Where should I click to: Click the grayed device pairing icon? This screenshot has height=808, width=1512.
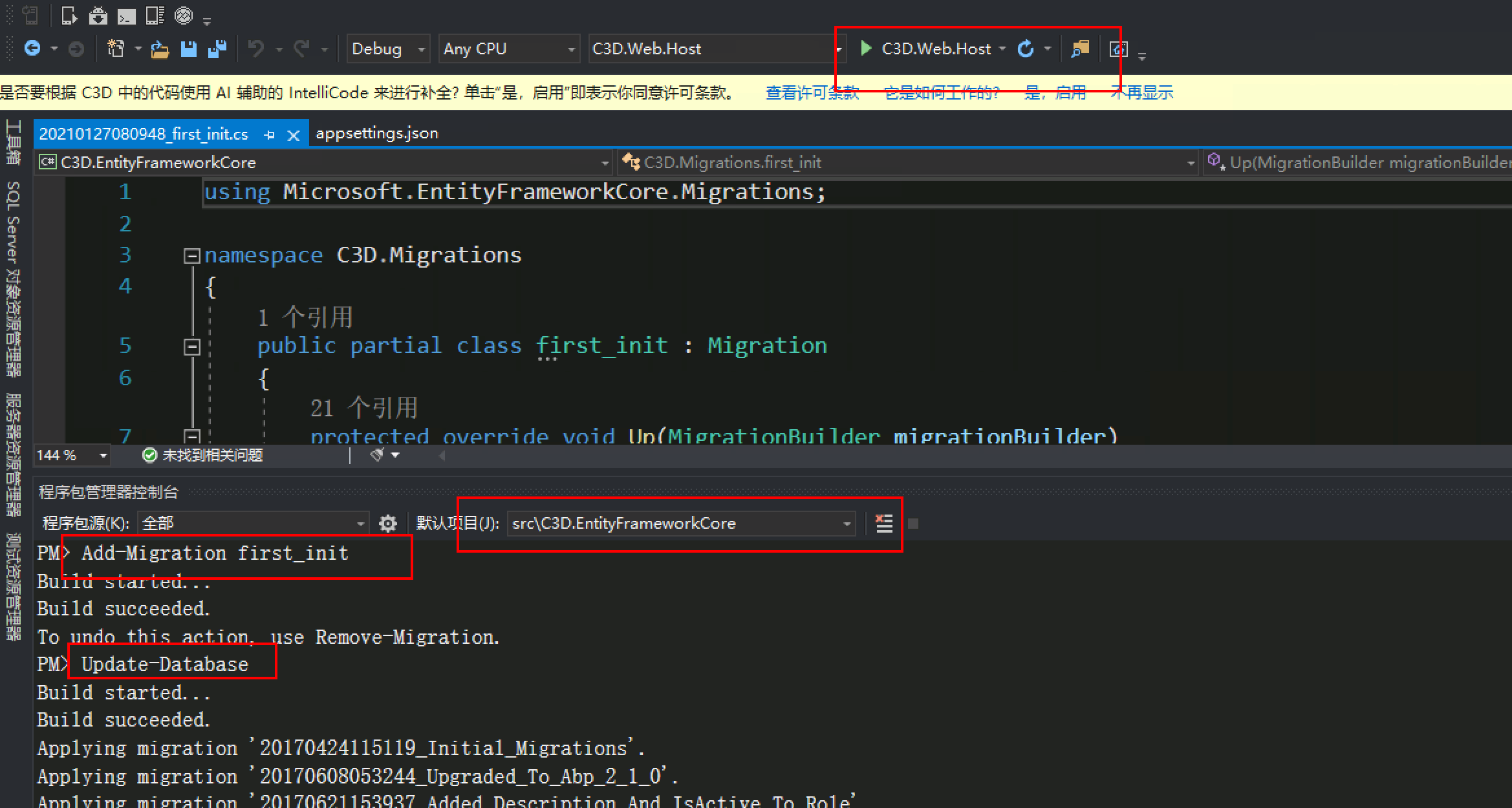pyautogui.click(x=30, y=16)
